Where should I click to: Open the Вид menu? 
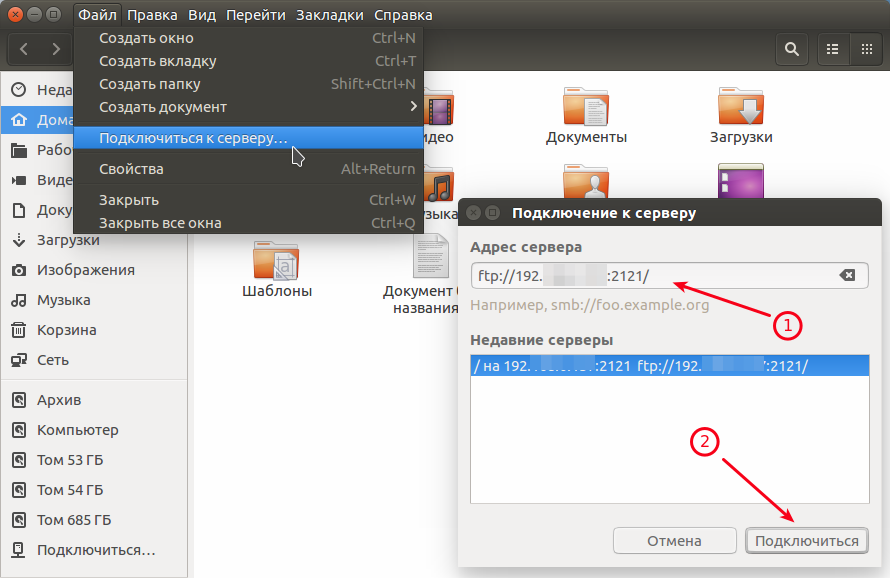[202, 15]
